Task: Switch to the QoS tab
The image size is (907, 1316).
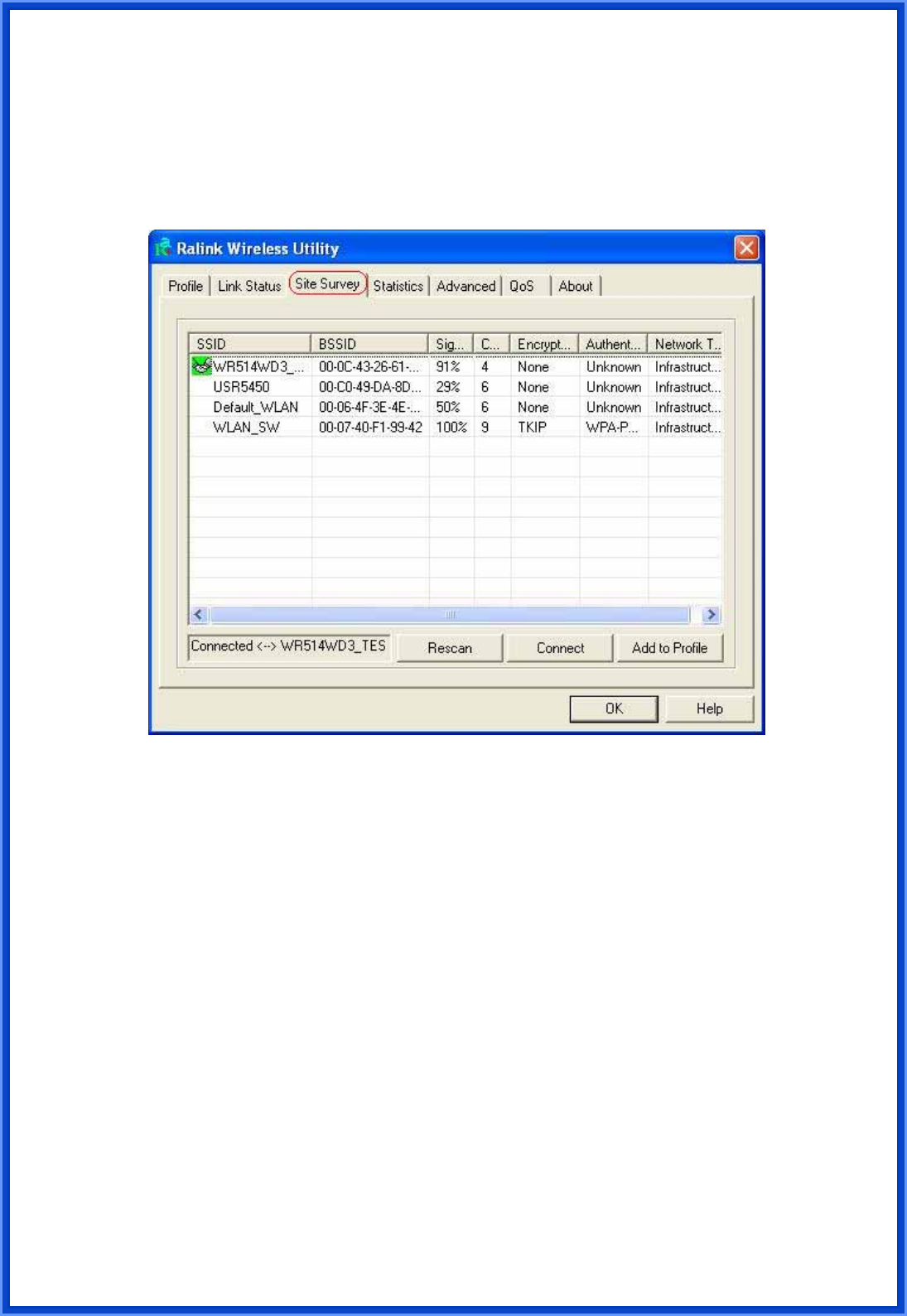Action: click(522, 286)
